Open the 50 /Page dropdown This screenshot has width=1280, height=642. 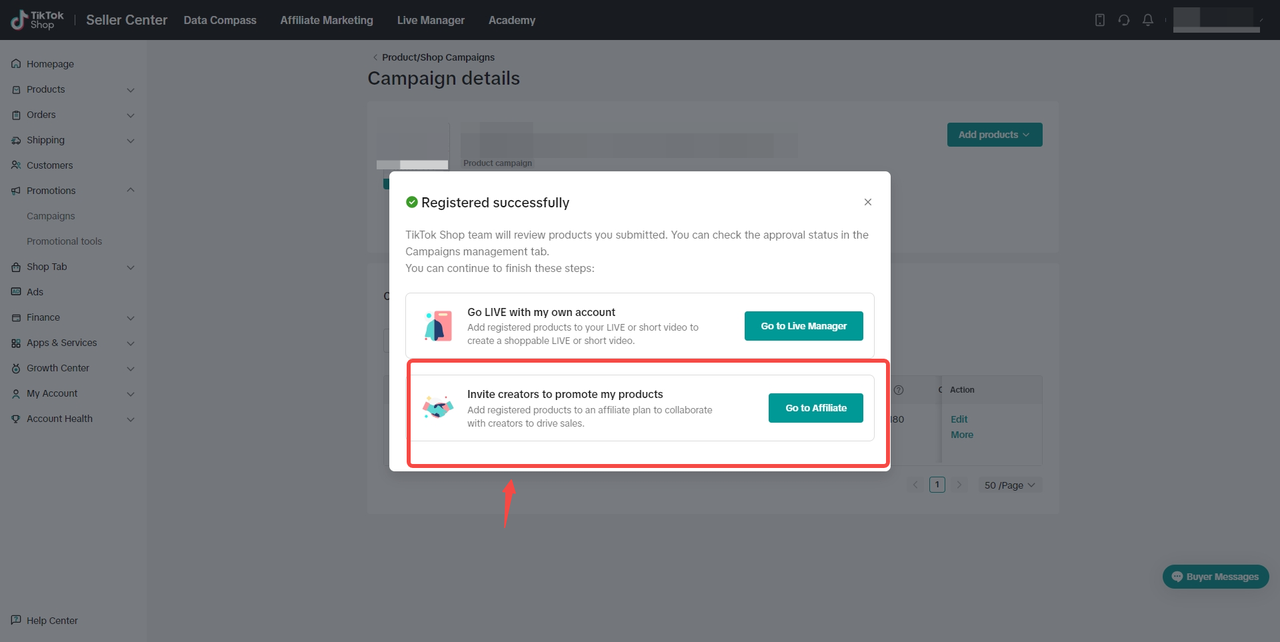pos(1012,485)
